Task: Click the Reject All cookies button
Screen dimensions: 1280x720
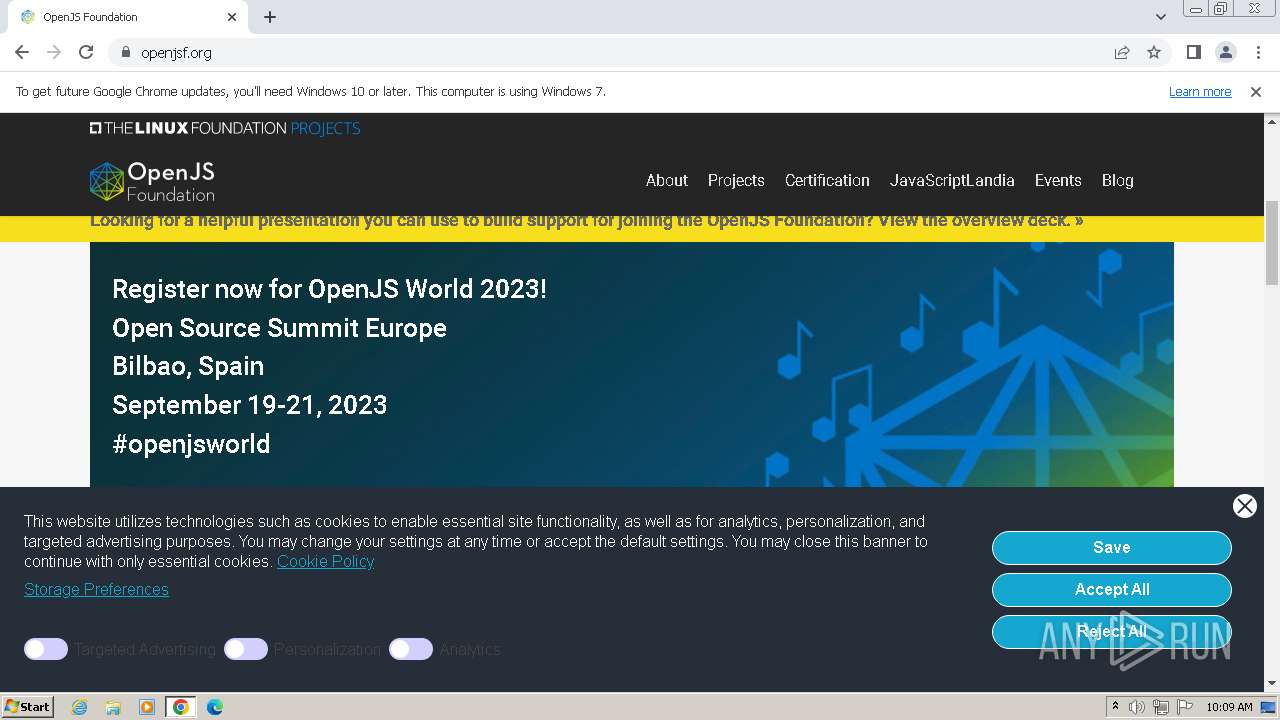Action: pyautogui.click(x=1111, y=631)
